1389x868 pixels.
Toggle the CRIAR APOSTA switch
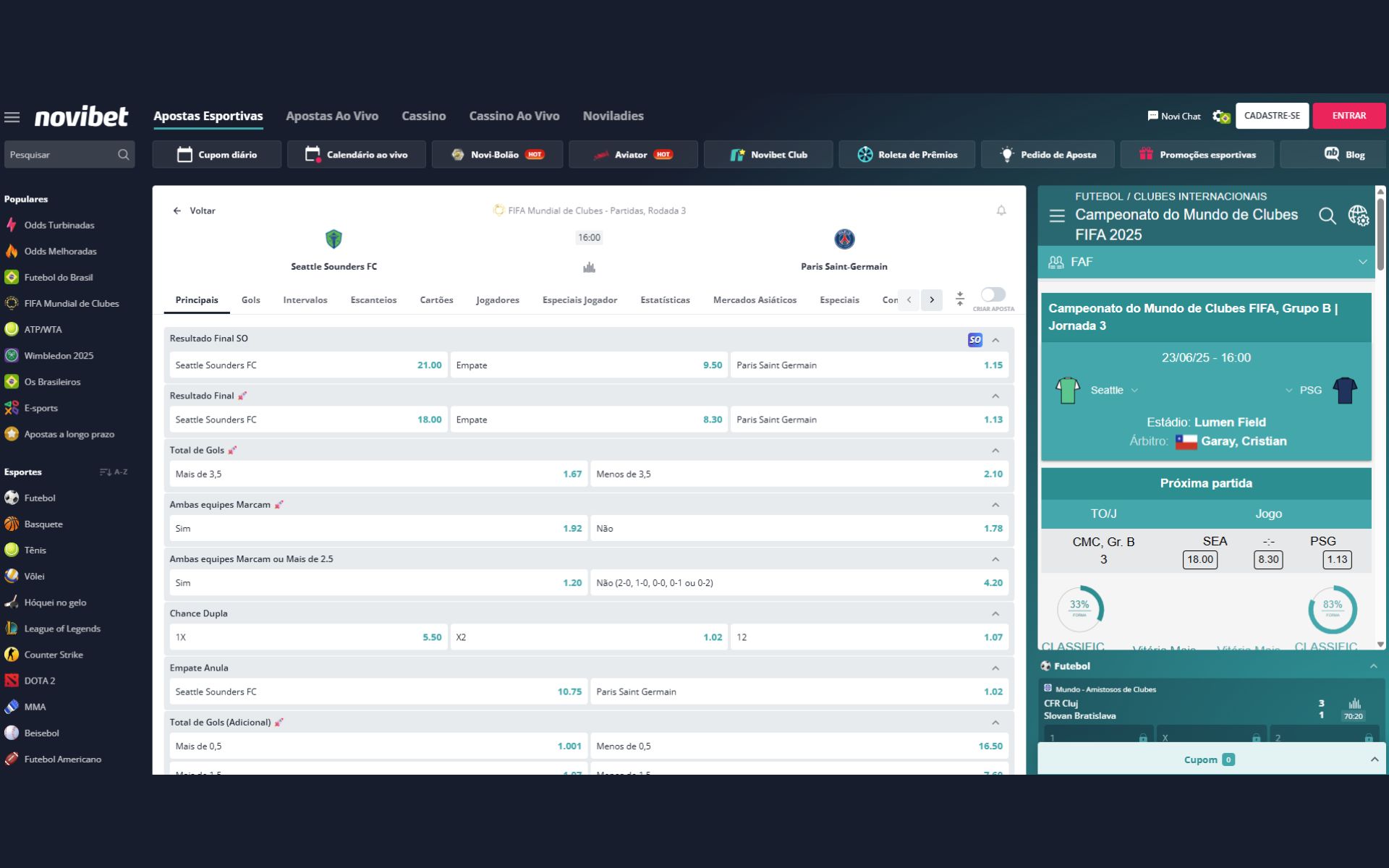(993, 294)
